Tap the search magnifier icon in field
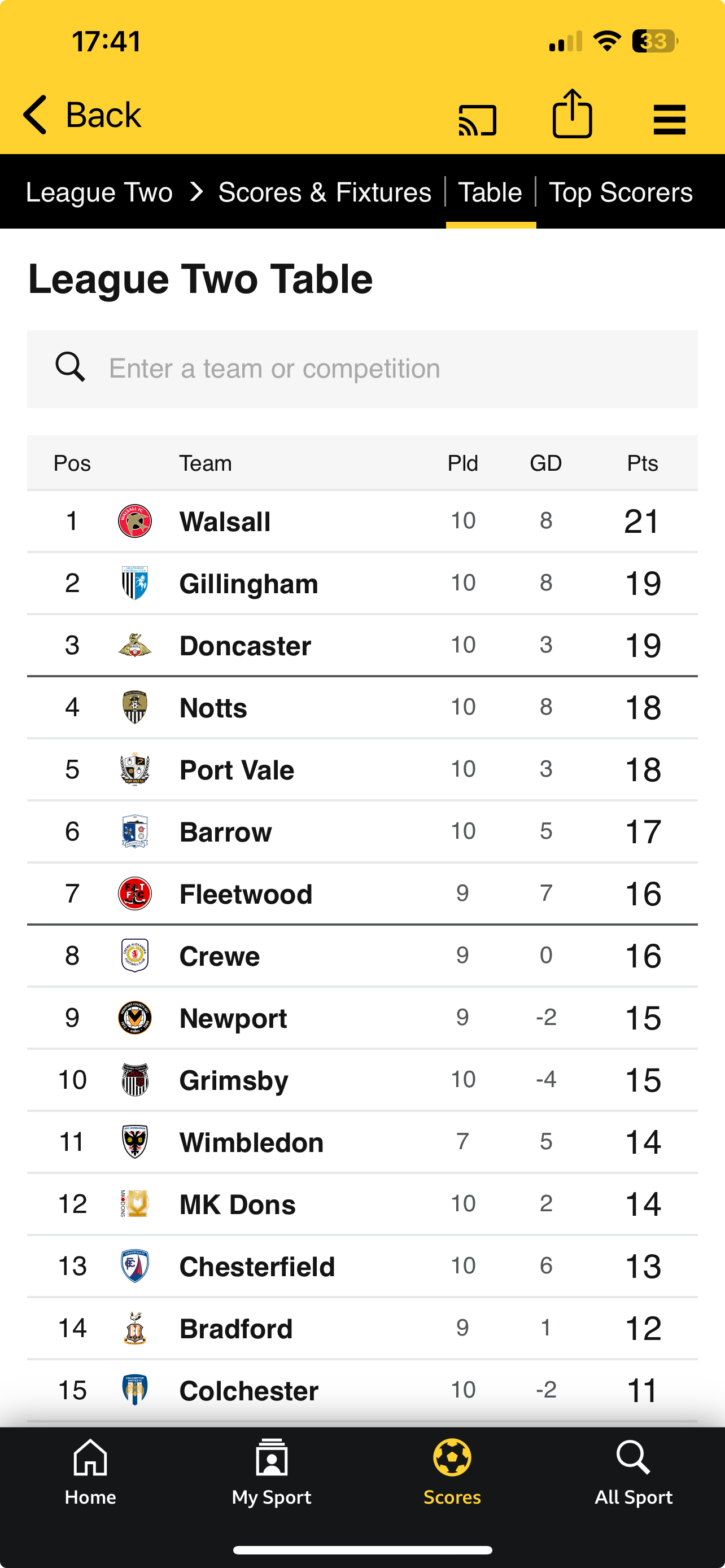The height and width of the screenshot is (1568, 725). tap(70, 367)
